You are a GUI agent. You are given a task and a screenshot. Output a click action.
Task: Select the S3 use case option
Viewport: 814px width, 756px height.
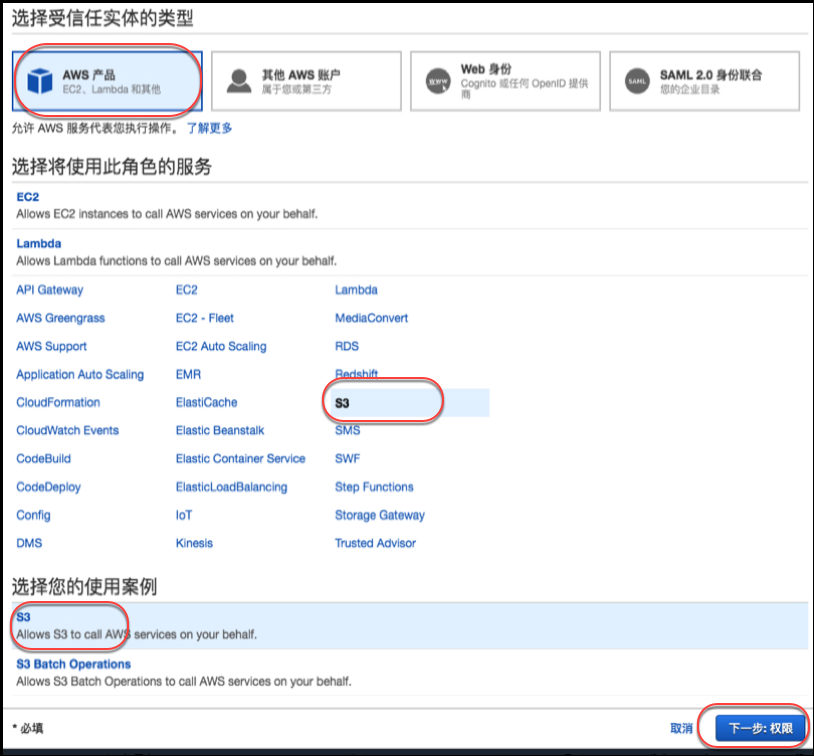tap(24, 617)
